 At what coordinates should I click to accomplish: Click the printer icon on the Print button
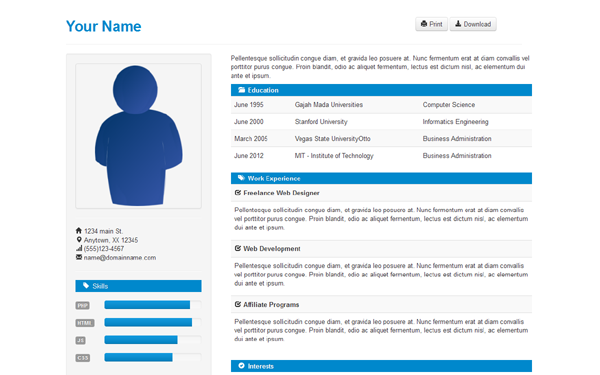424,24
